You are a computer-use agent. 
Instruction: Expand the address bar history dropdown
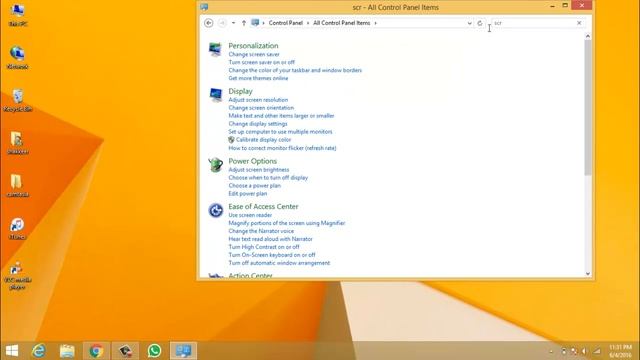(469, 23)
